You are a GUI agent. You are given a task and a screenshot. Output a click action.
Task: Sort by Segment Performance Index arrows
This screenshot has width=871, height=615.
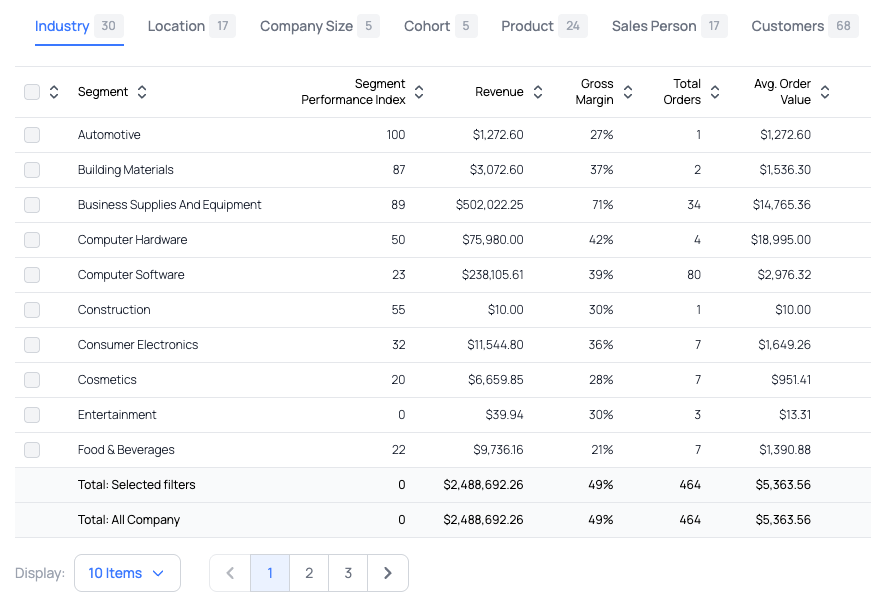419,92
